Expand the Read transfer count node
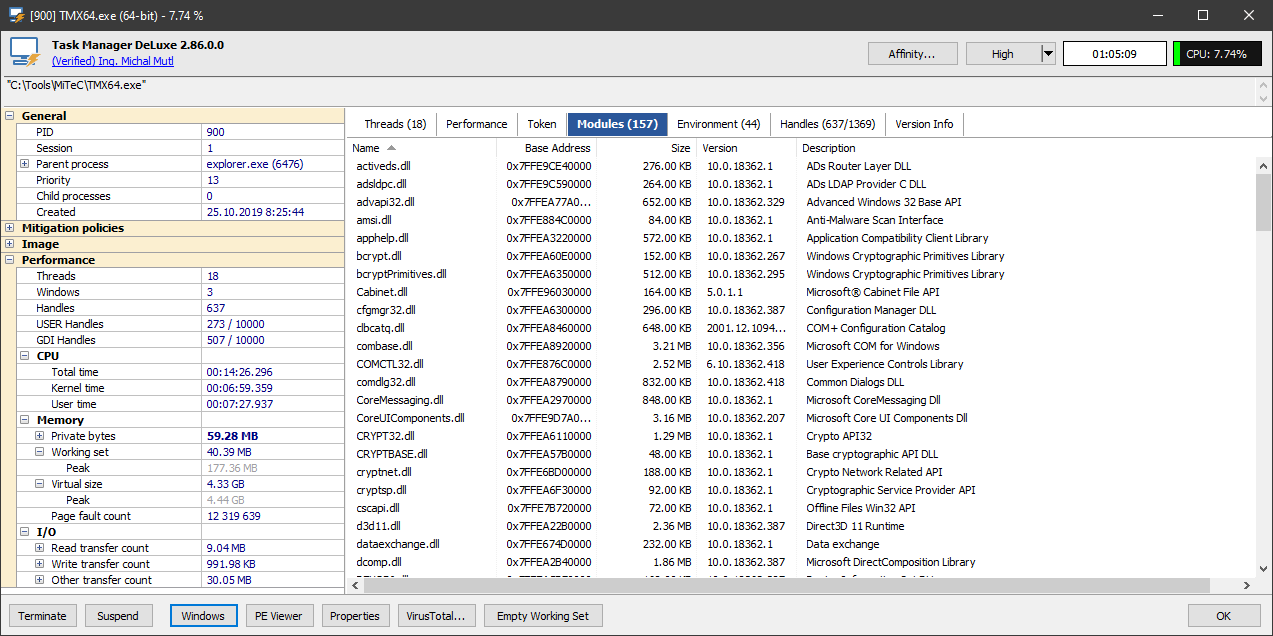Image resolution: width=1273 pixels, height=636 pixels. (40, 548)
